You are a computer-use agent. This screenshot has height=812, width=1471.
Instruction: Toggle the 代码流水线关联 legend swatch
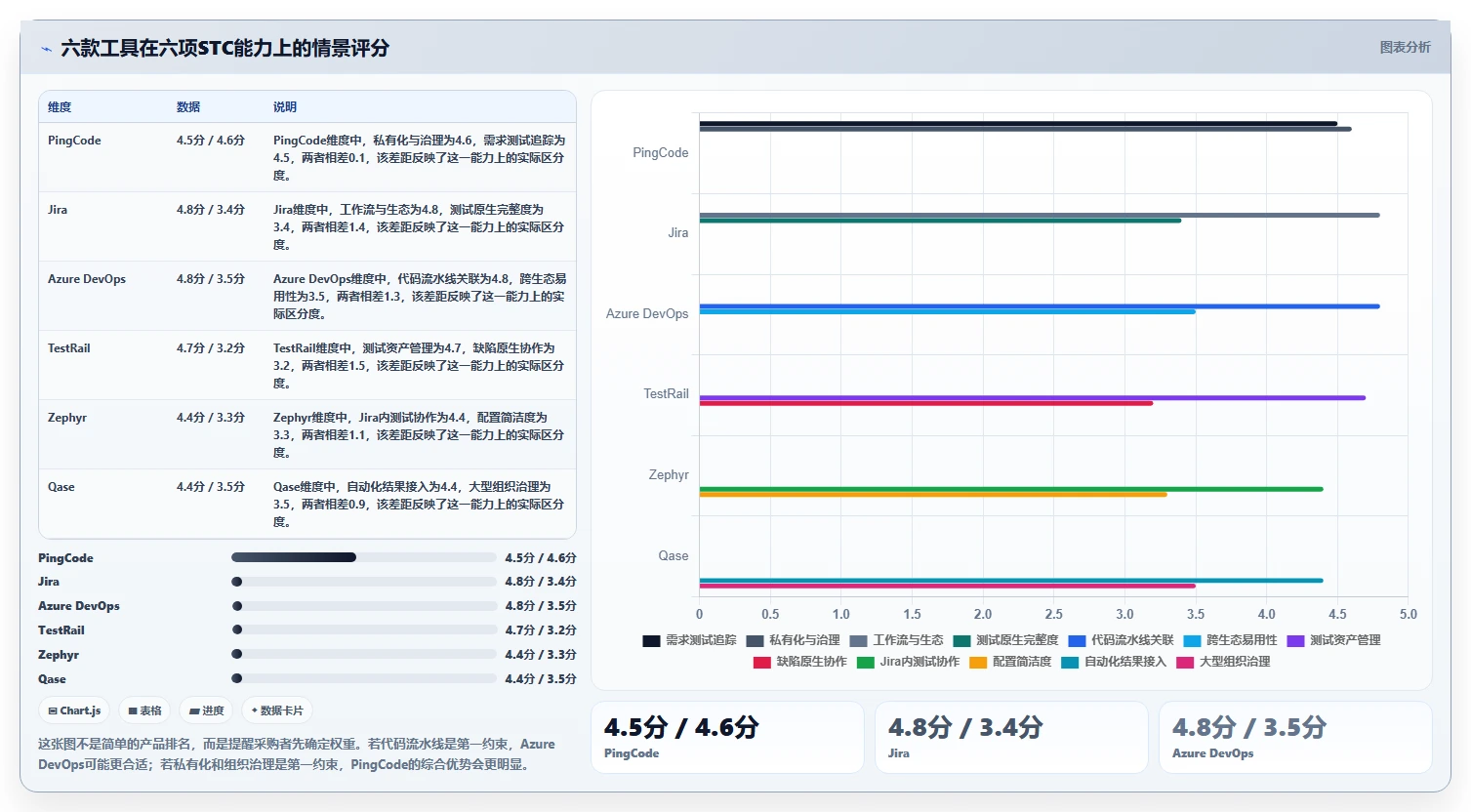click(1077, 641)
